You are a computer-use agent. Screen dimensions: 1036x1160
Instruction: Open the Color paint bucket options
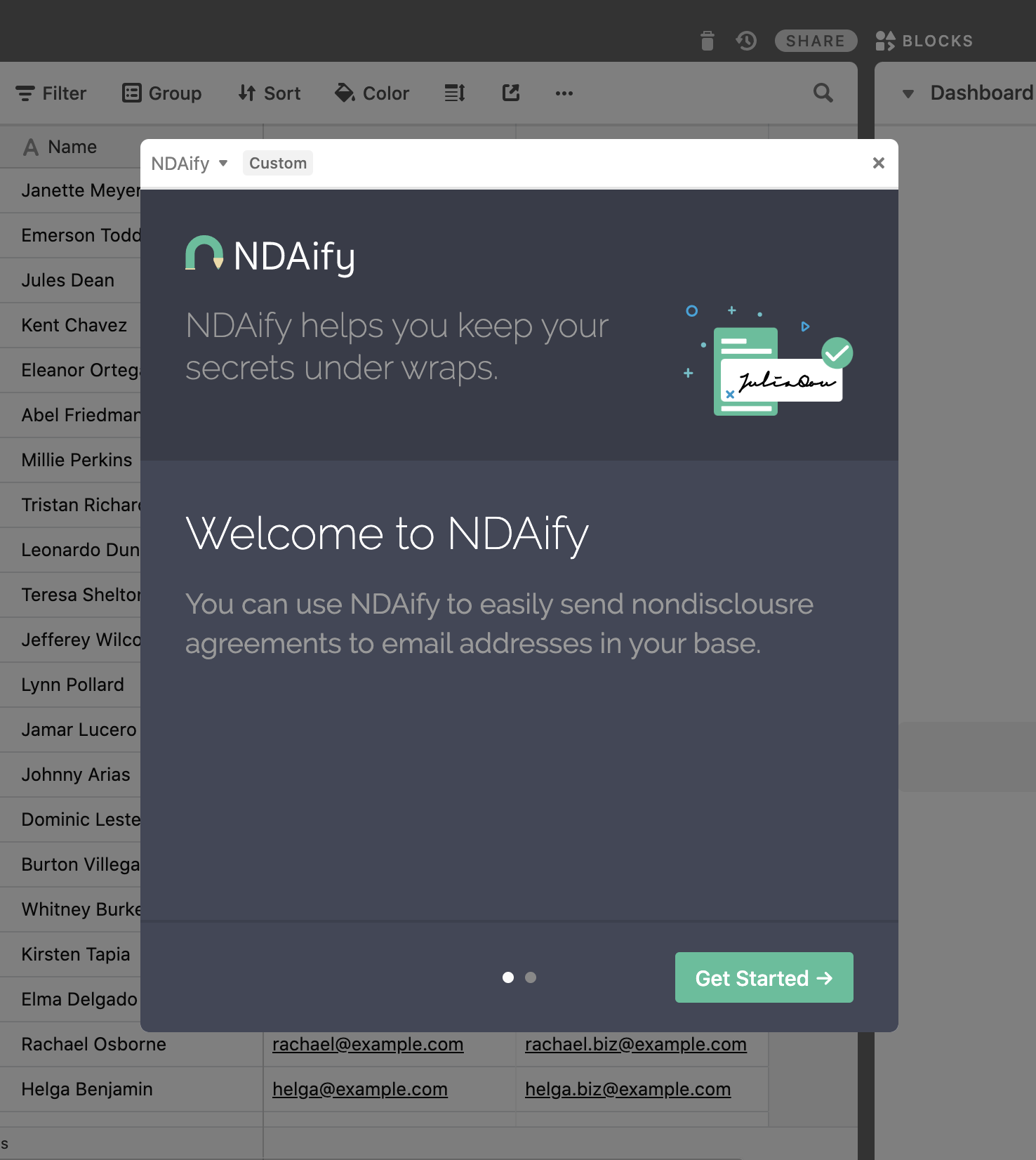pos(372,93)
